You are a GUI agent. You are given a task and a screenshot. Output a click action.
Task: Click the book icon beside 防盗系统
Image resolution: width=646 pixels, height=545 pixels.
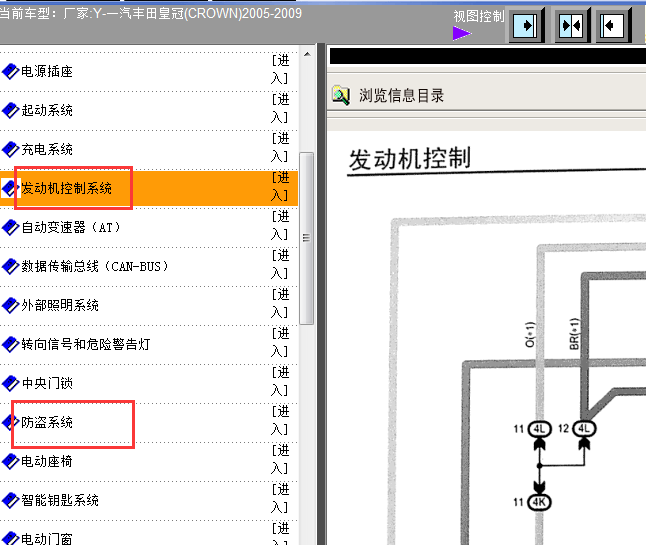pyautogui.click(x=10, y=422)
